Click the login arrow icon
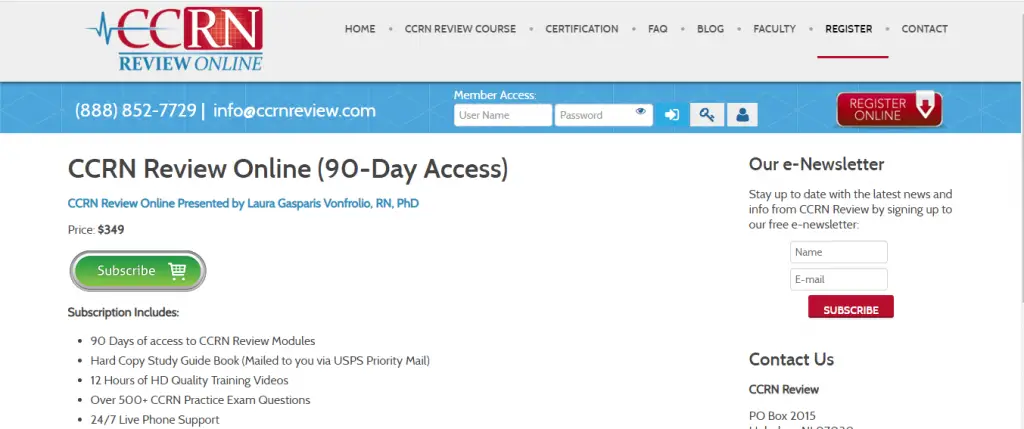This screenshot has height=429, width=1024. coord(672,115)
